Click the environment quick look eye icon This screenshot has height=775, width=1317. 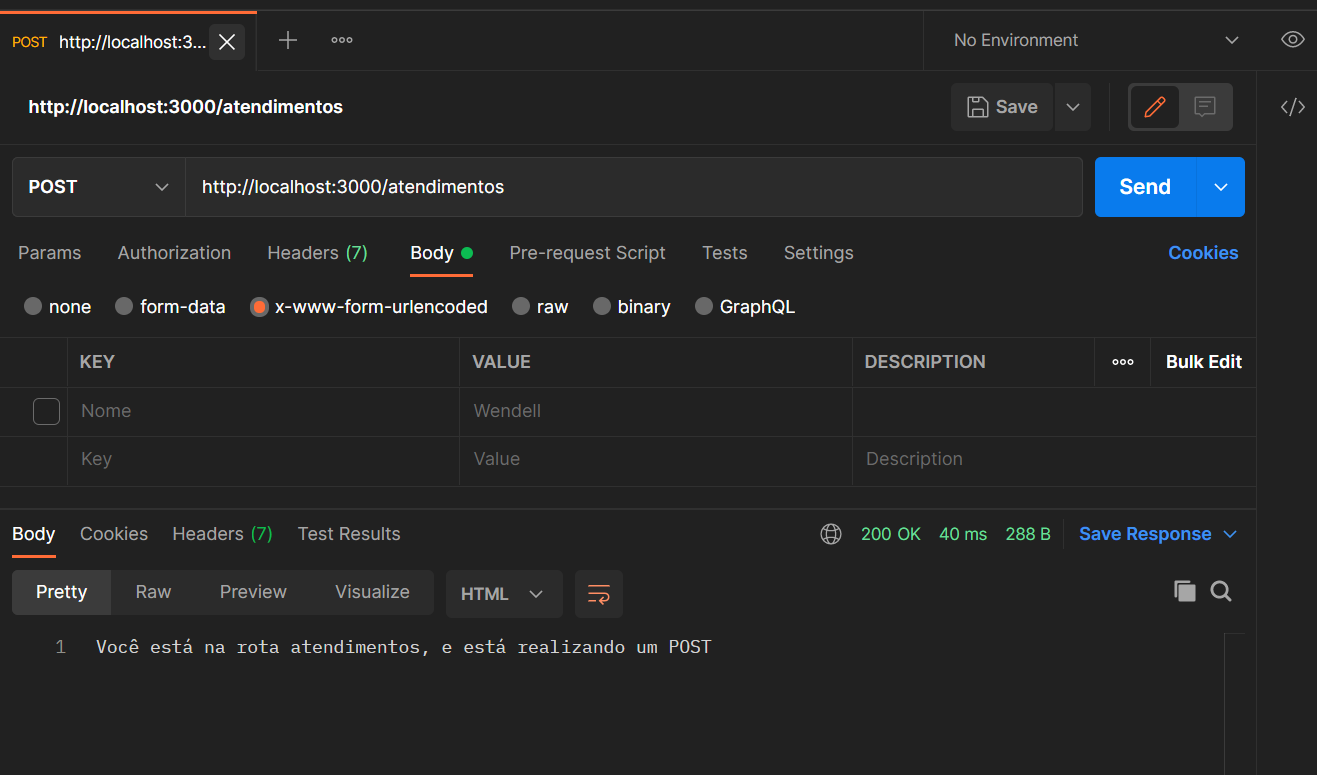[x=1293, y=40]
